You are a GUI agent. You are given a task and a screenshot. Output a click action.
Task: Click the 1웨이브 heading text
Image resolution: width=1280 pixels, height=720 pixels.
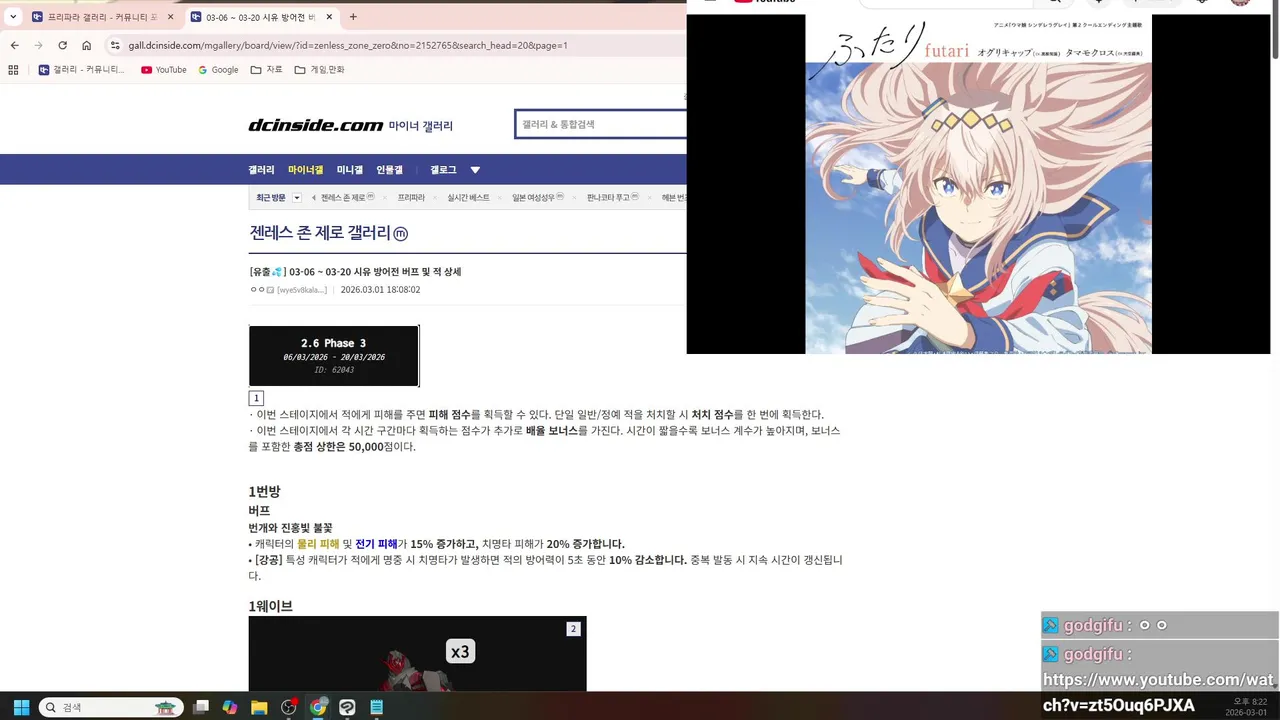click(270, 606)
